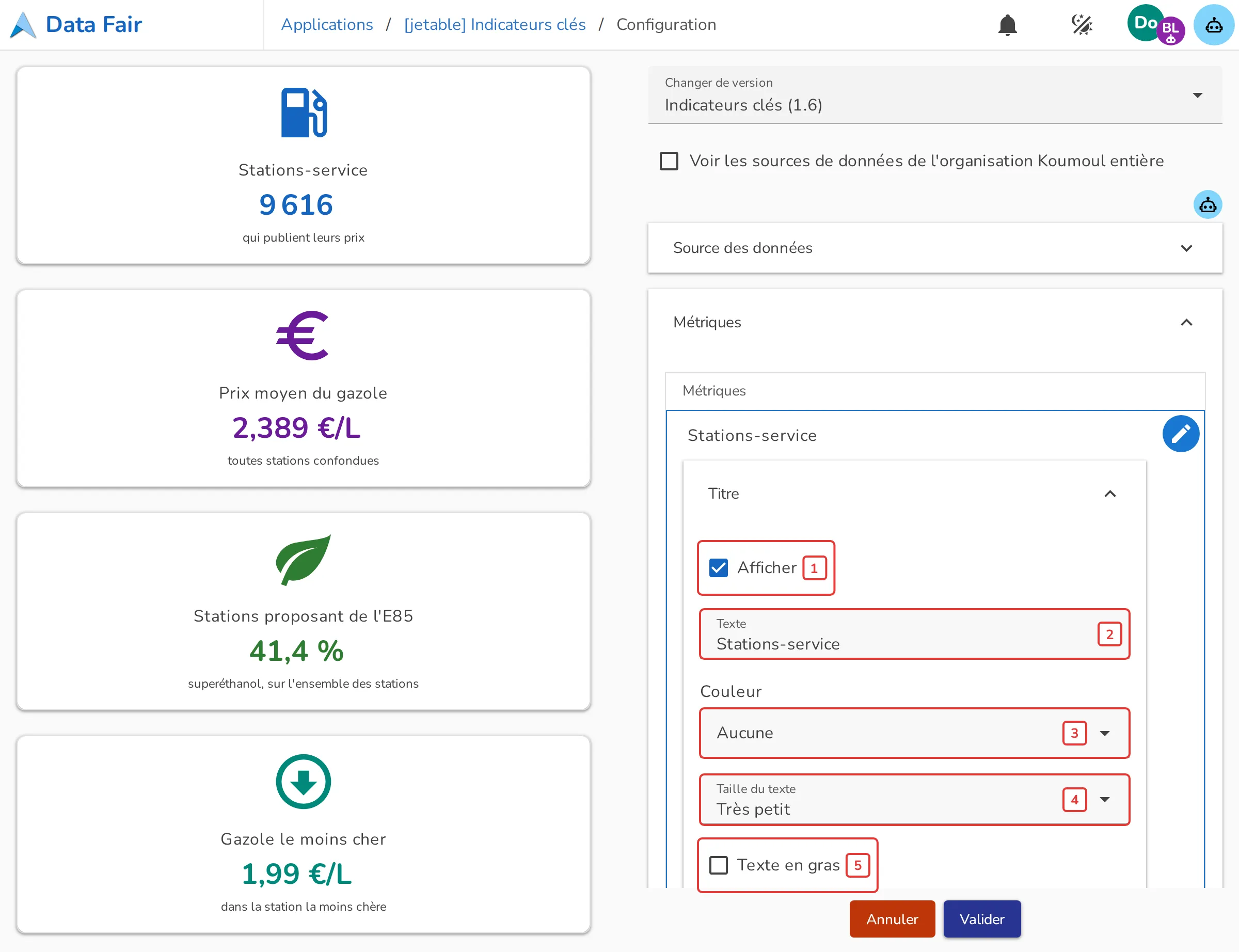Click the Valider button

[x=982, y=919]
